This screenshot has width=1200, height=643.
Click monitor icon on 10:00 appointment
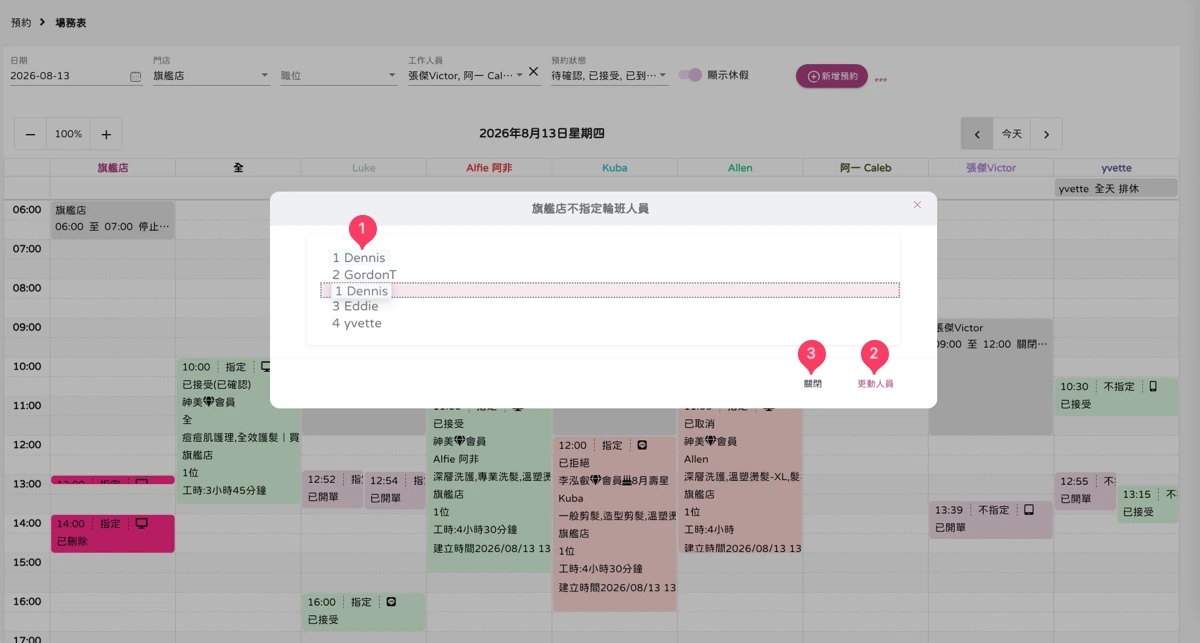point(266,367)
